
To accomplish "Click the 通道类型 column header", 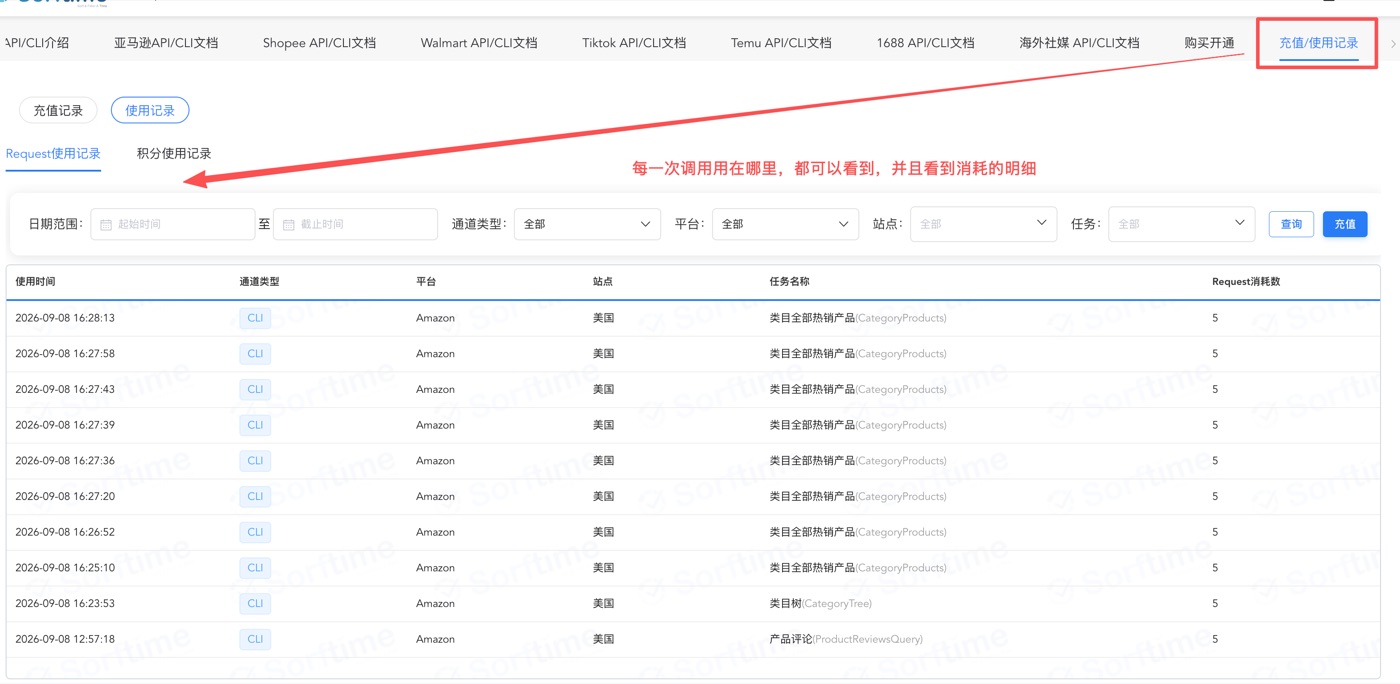I will tap(259, 282).
